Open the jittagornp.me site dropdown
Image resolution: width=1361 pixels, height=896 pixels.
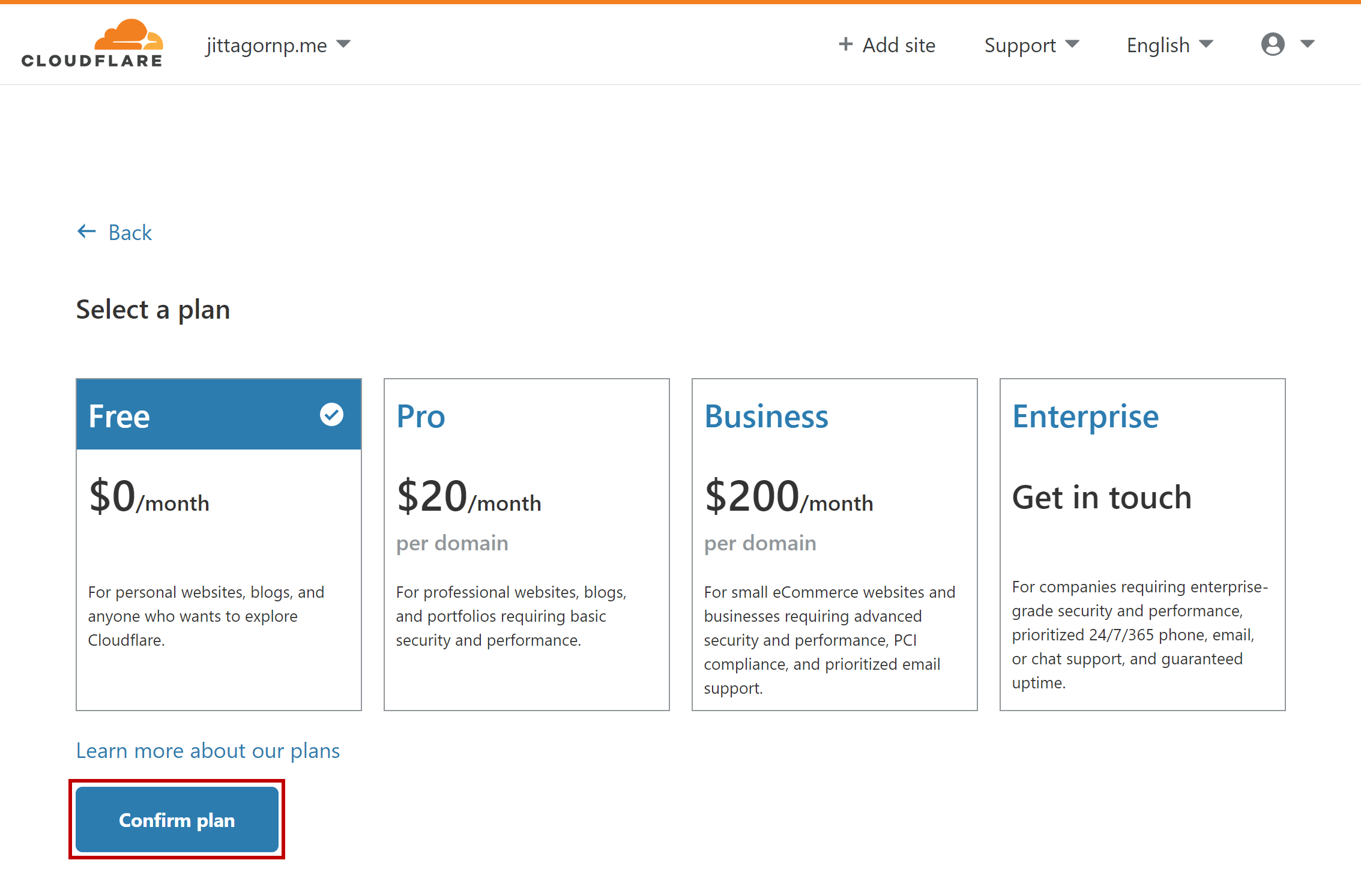(x=277, y=45)
